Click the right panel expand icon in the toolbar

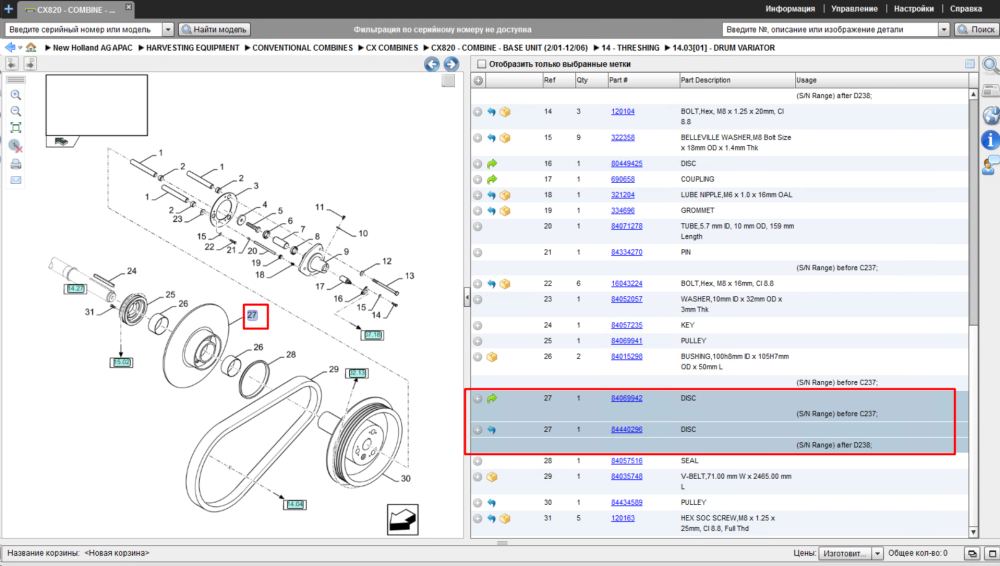[30, 63]
